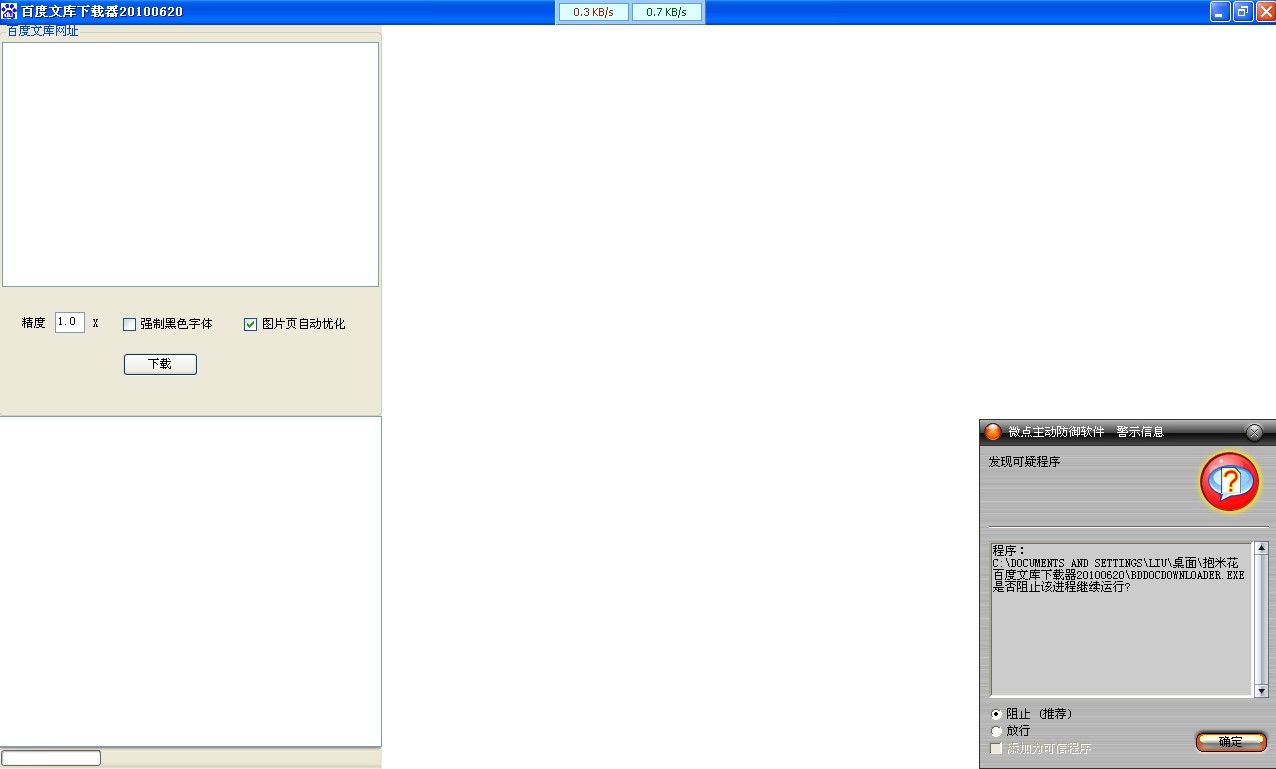Click the 0.3 KB/s speed indicator
Image resolution: width=1276 pixels, height=769 pixels.
[x=594, y=12]
